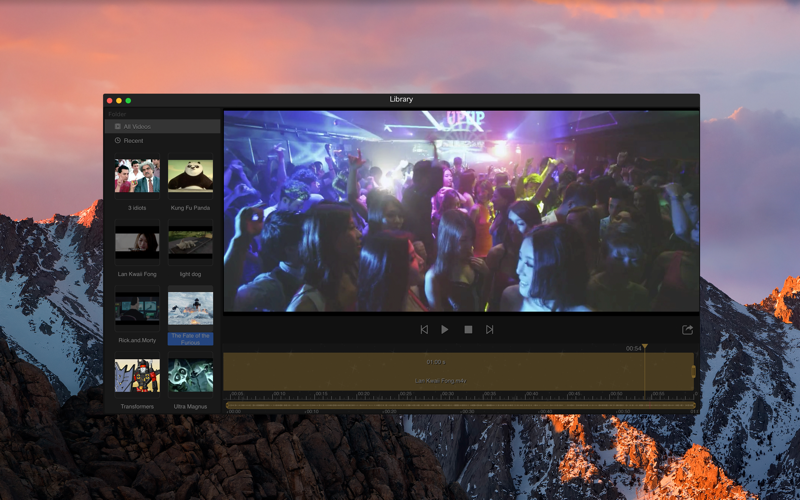The height and width of the screenshot is (500, 800).
Task: Click the All Videos film icon
Action: pos(118,126)
